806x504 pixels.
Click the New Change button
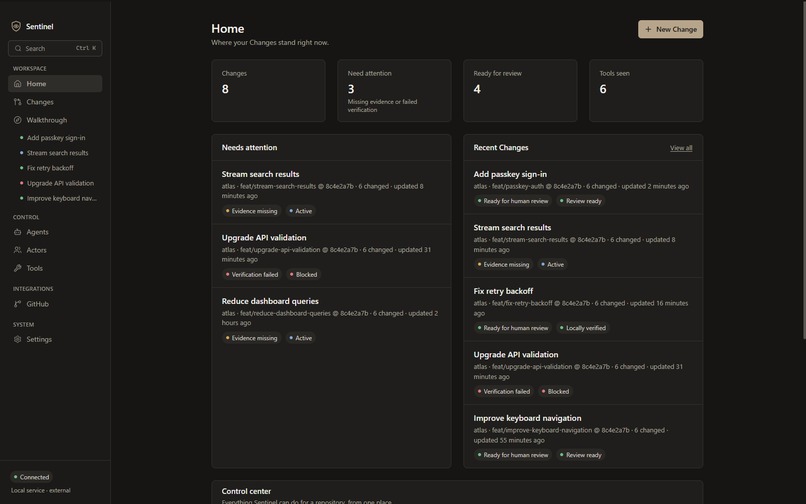[x=670, y=29]
